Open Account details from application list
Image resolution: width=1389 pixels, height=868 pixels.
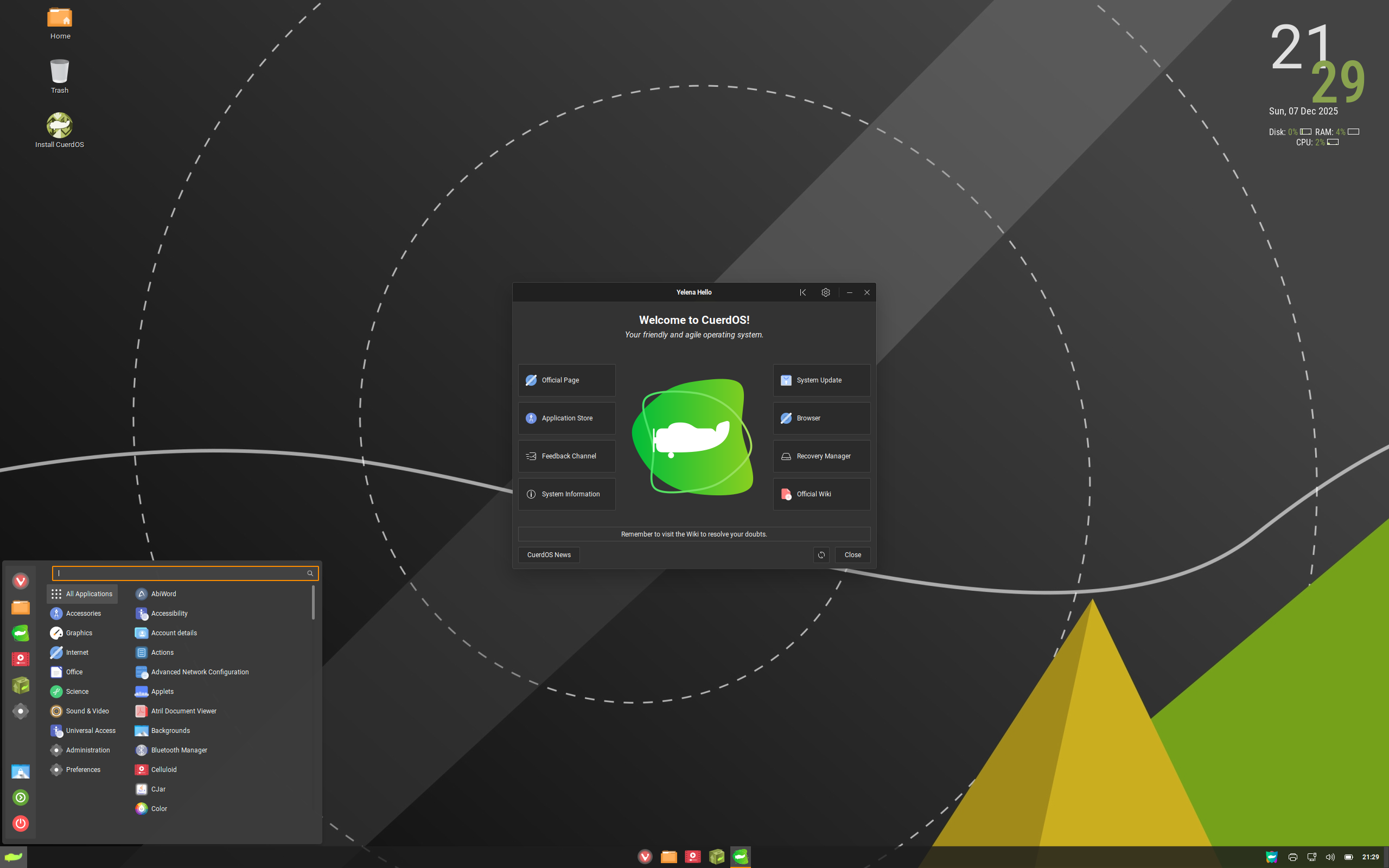222,633
